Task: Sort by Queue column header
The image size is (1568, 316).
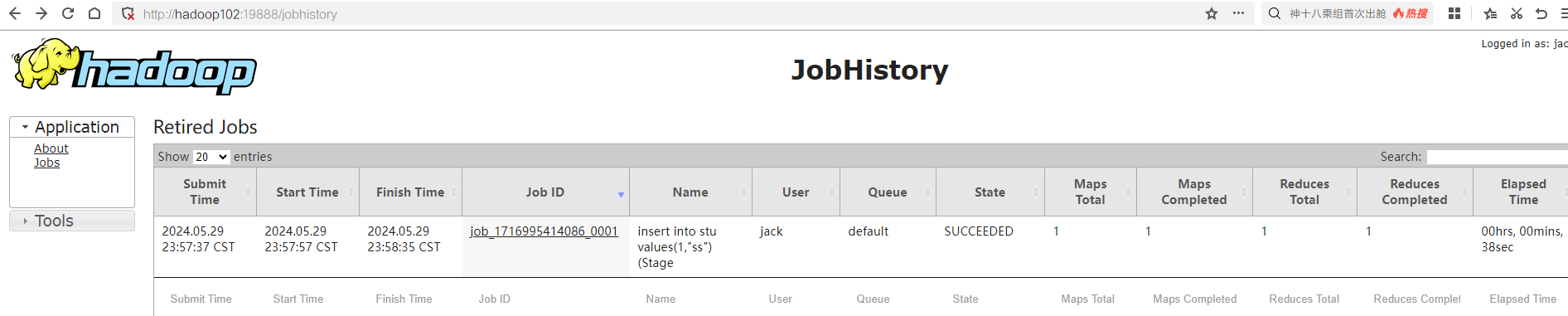Action: (888, 192)
